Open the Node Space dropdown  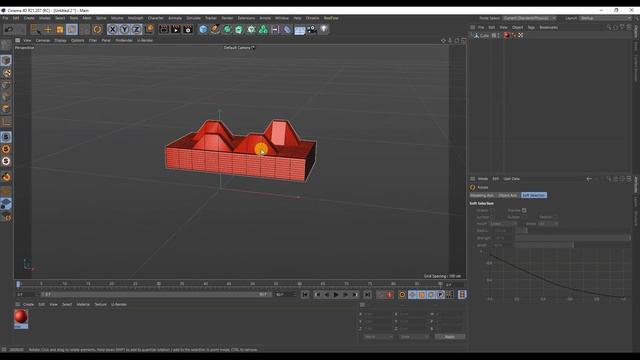pos(529,18)
